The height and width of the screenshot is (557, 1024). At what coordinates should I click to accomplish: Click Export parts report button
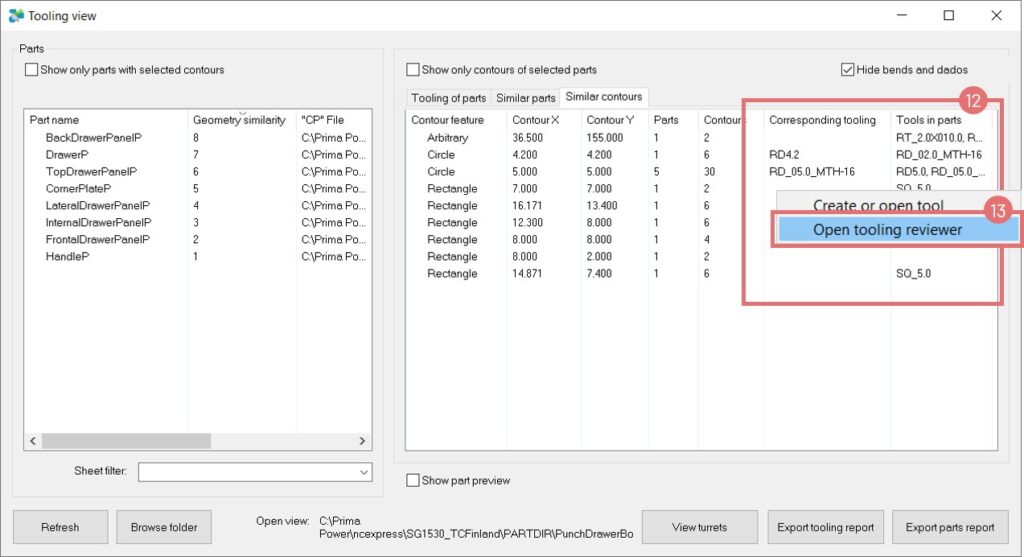(x=950, y=527)
